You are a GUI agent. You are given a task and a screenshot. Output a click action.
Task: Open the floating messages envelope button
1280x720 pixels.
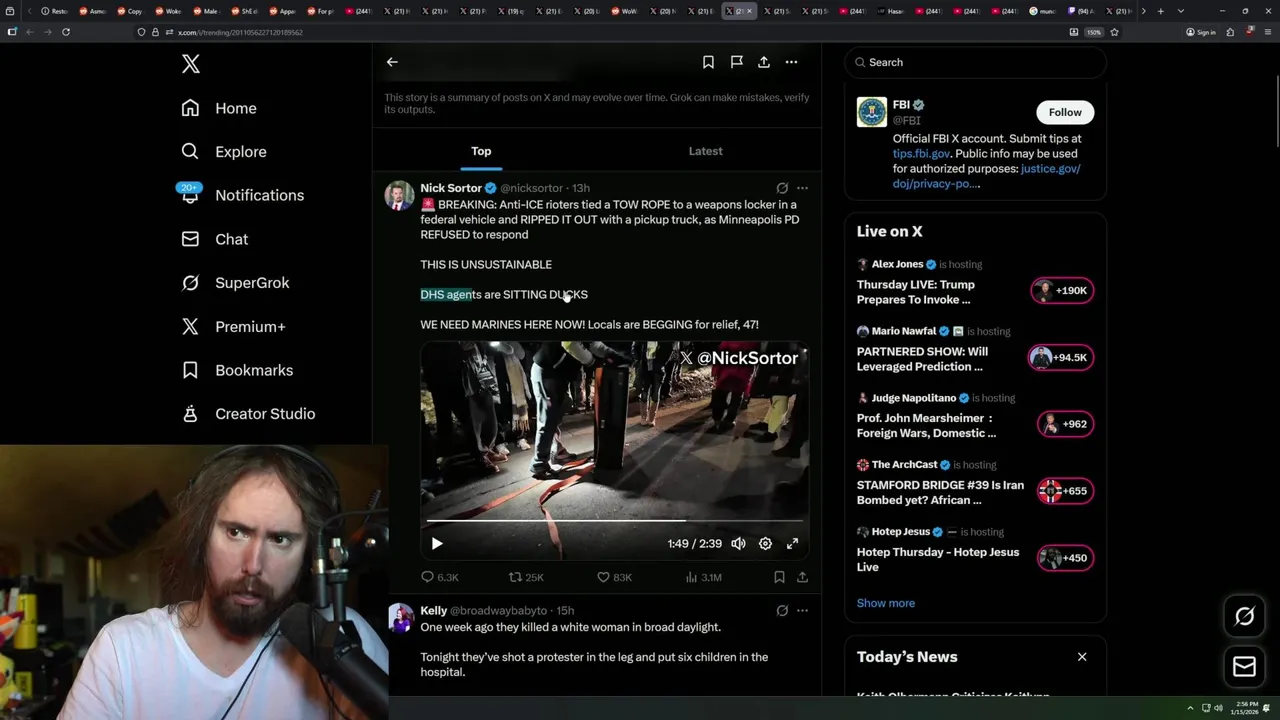(1244, 667)
